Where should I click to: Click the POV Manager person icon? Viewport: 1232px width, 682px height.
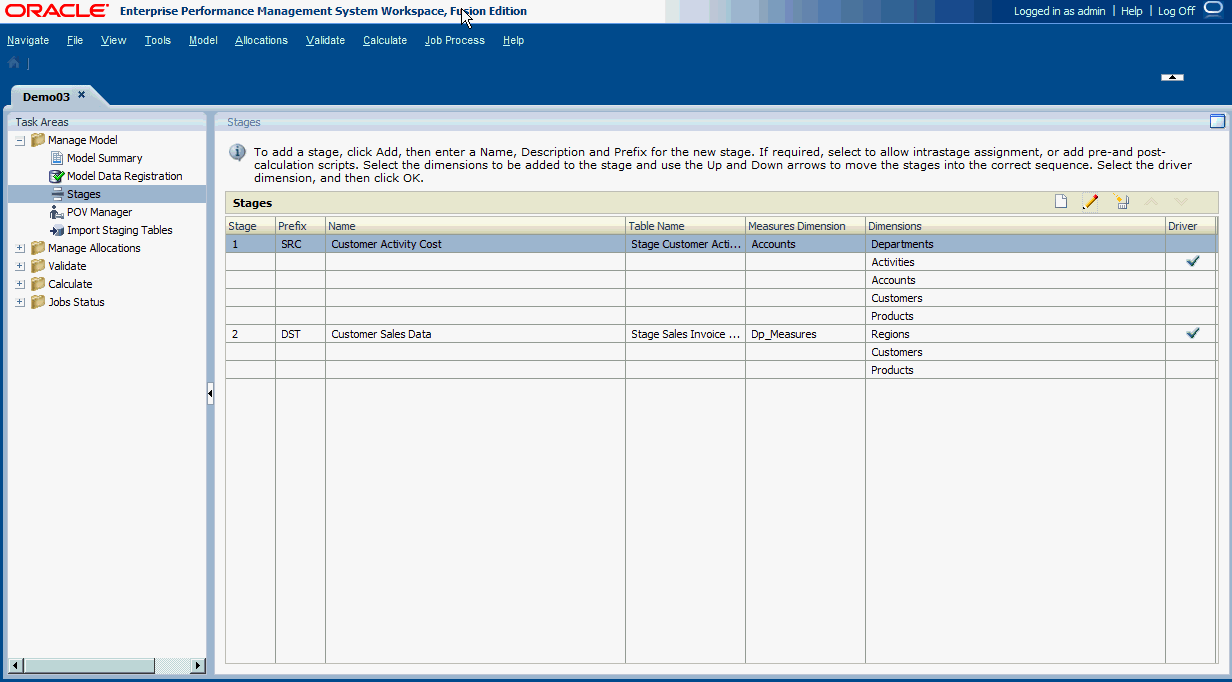pyautogui.click(x=57, y=212)
